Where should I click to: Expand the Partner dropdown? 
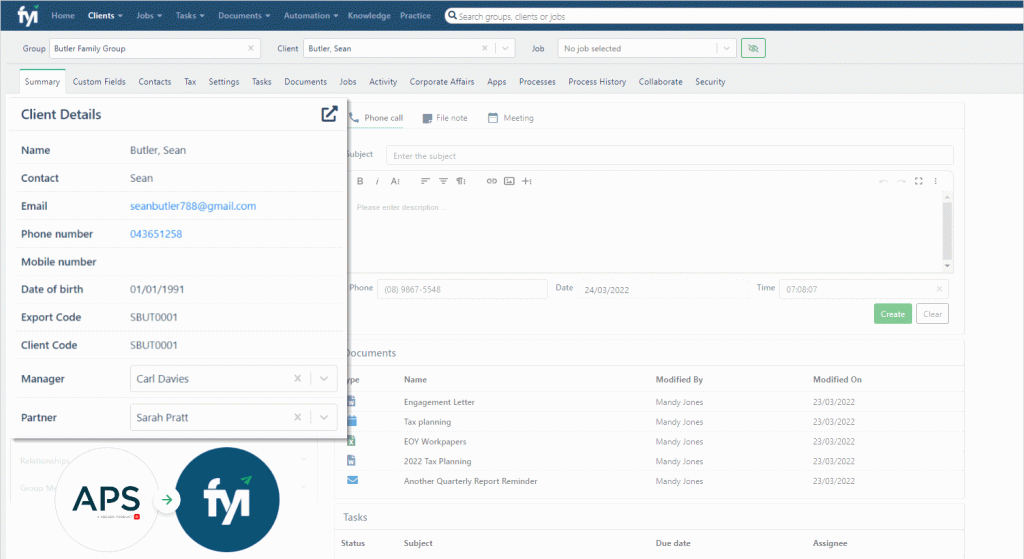point(323,417)
